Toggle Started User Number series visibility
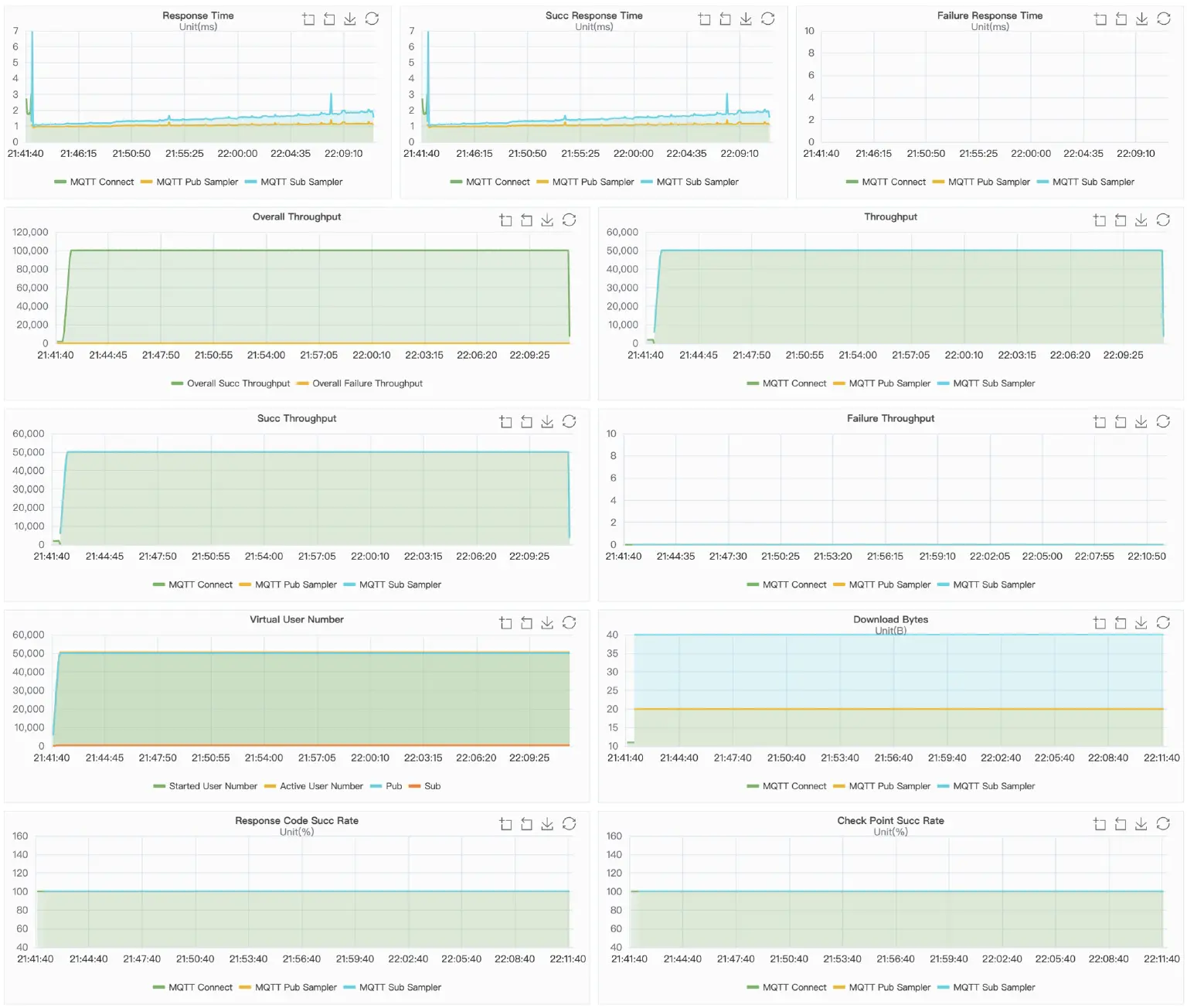This screenshot has width=1187, height=1008. pos(213,786)
